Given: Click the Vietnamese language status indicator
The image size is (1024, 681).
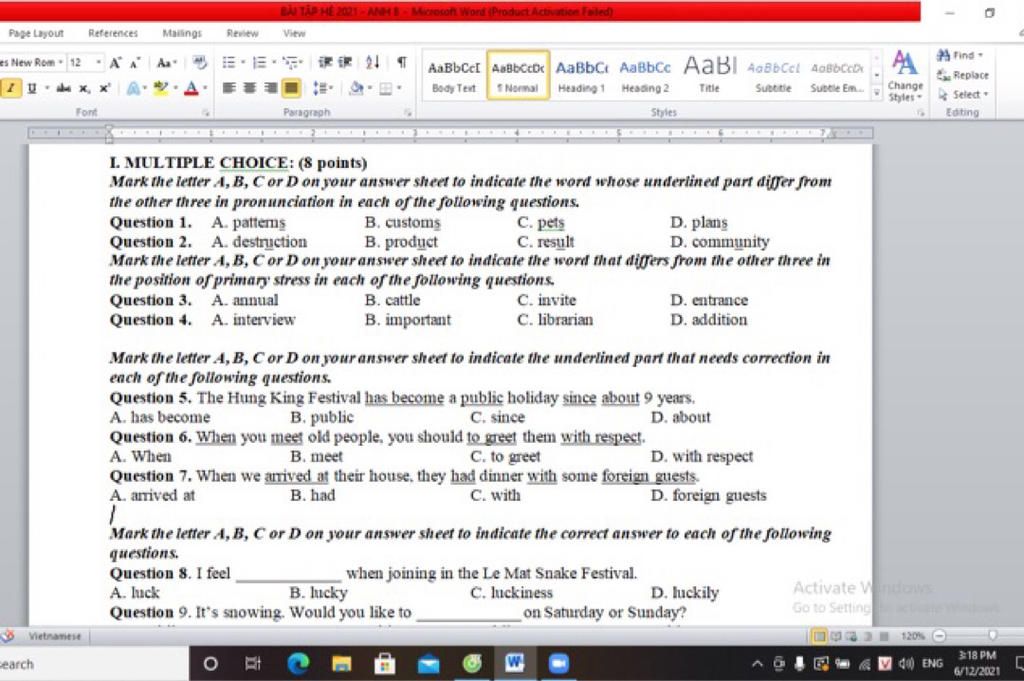Looking at the screenshot, I should click(x=55, y=636).
